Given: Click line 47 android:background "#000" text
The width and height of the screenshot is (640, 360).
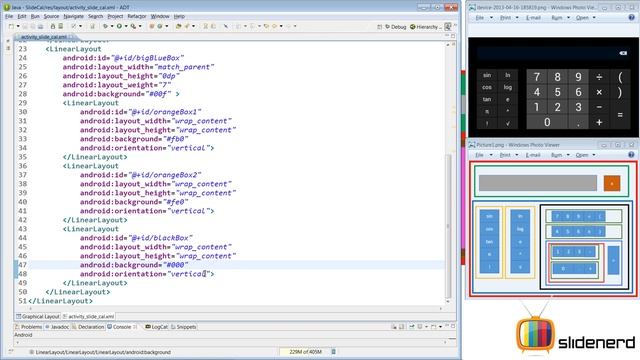Looking at the screenshot, I should pos(134,265).
